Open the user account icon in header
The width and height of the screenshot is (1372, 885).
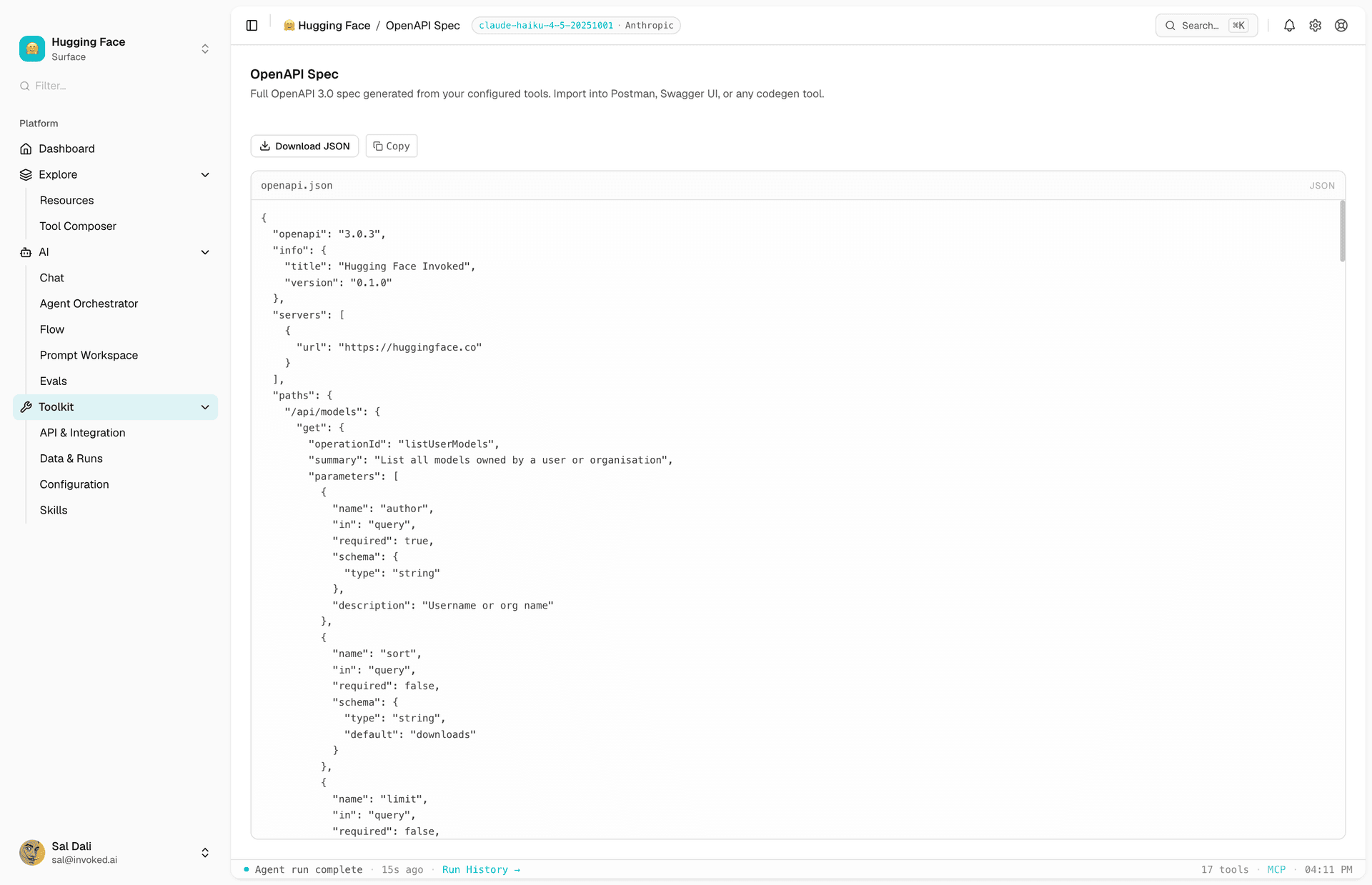1341,26
